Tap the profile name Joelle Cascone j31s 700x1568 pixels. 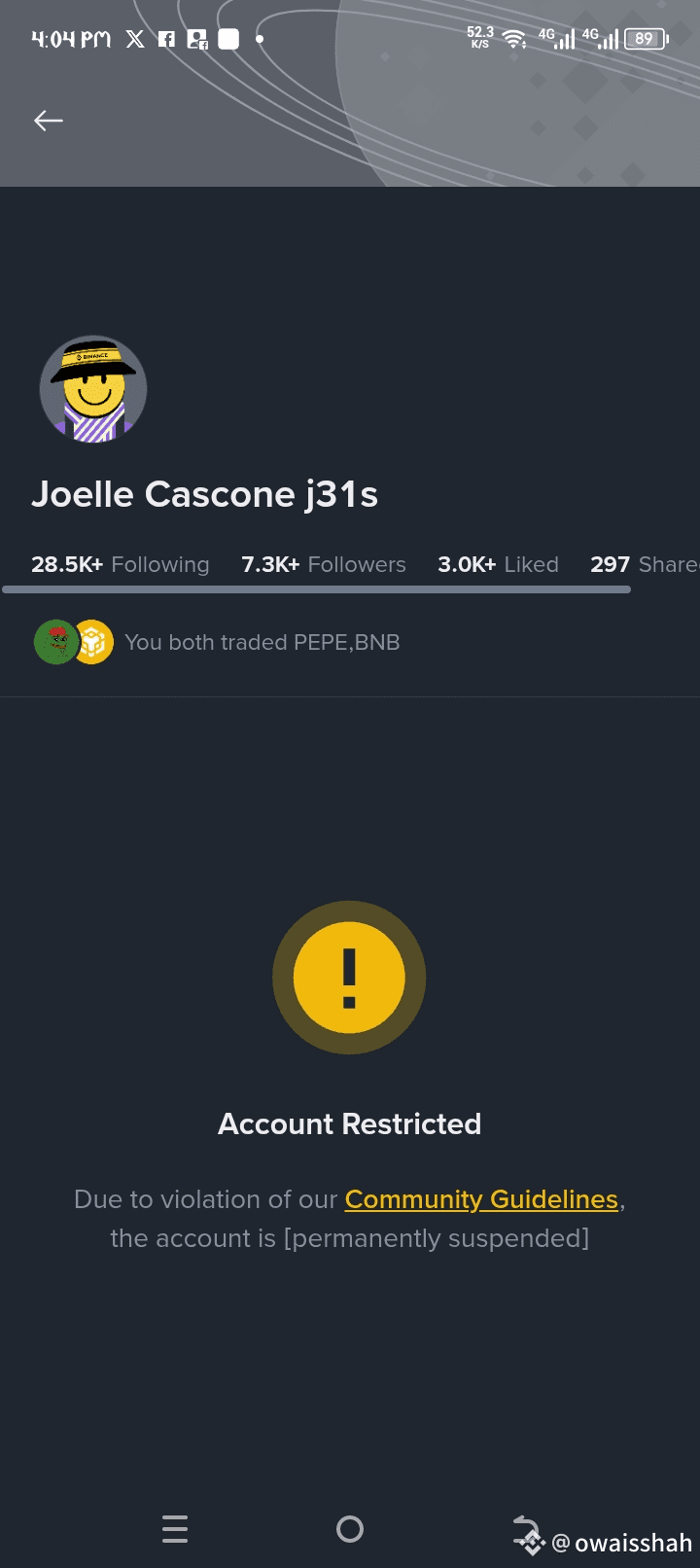point(204,494)
